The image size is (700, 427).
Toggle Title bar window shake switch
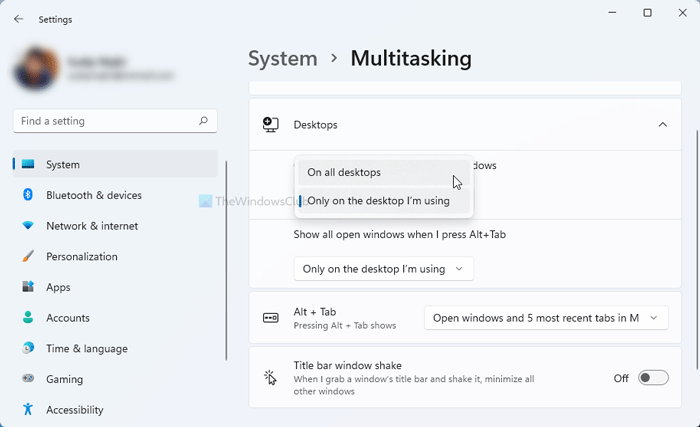652,378
